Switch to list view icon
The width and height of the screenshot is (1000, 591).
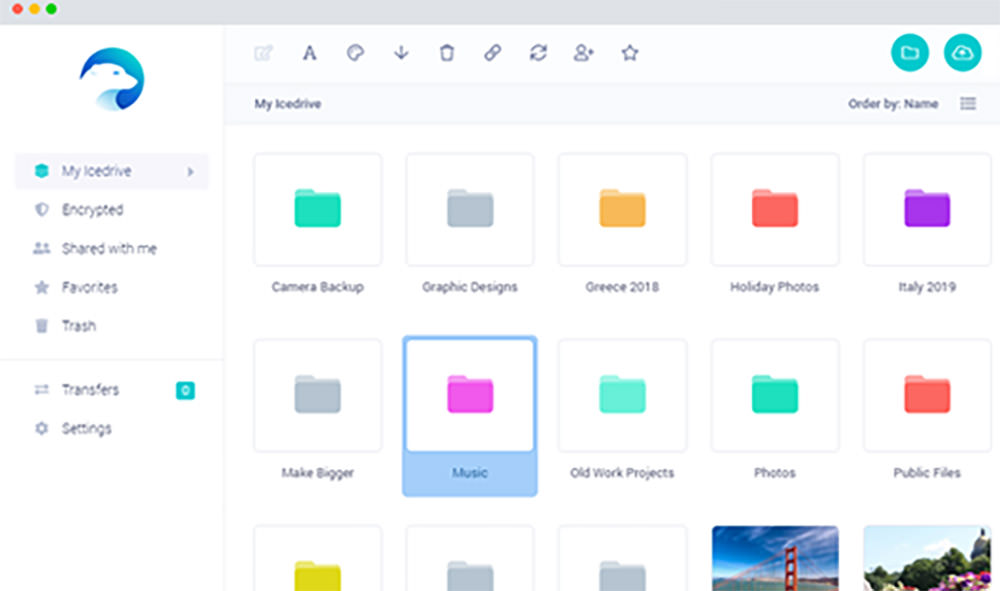click(x=968, y=103)
